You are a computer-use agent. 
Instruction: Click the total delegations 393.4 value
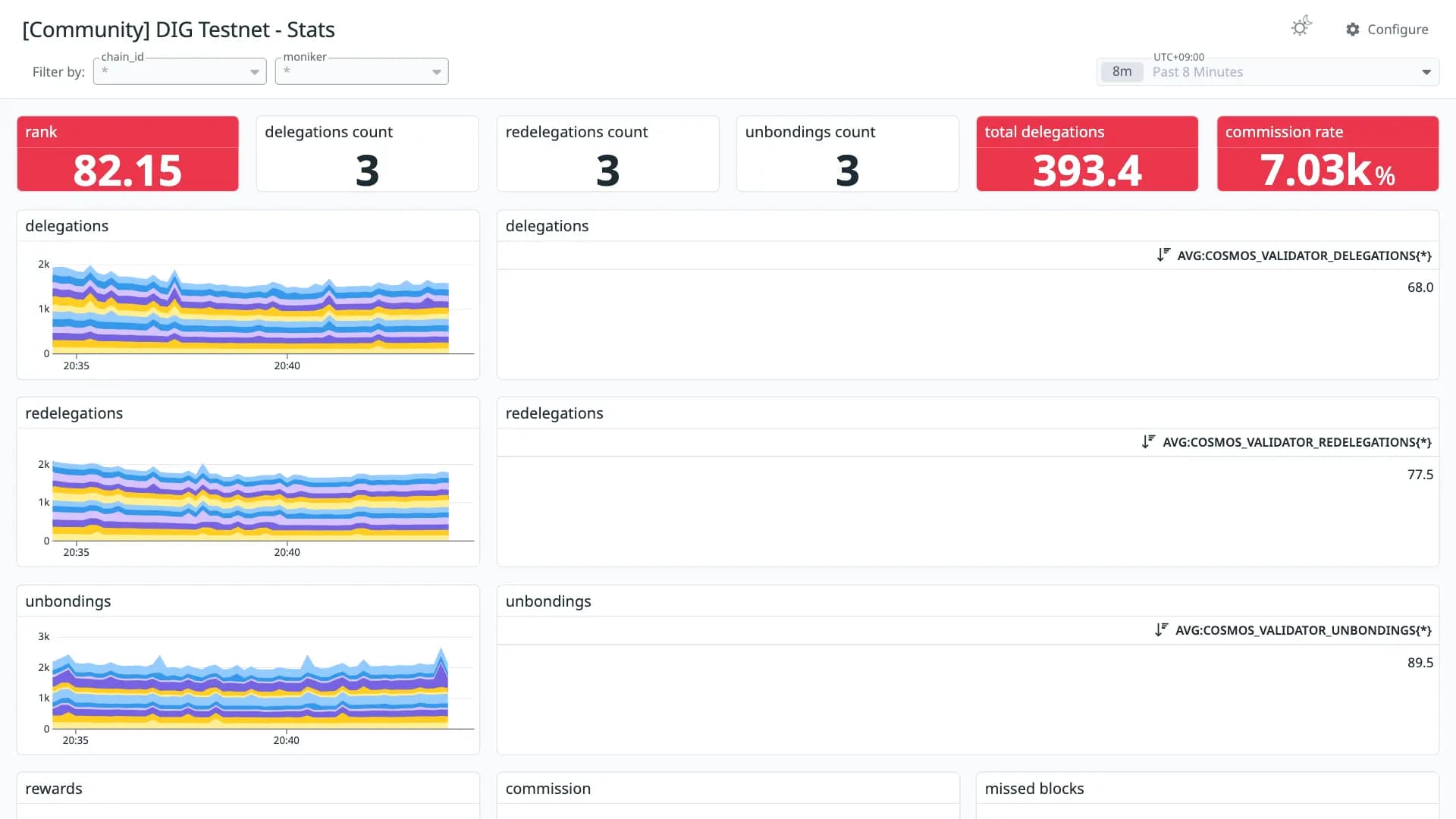1087,170
